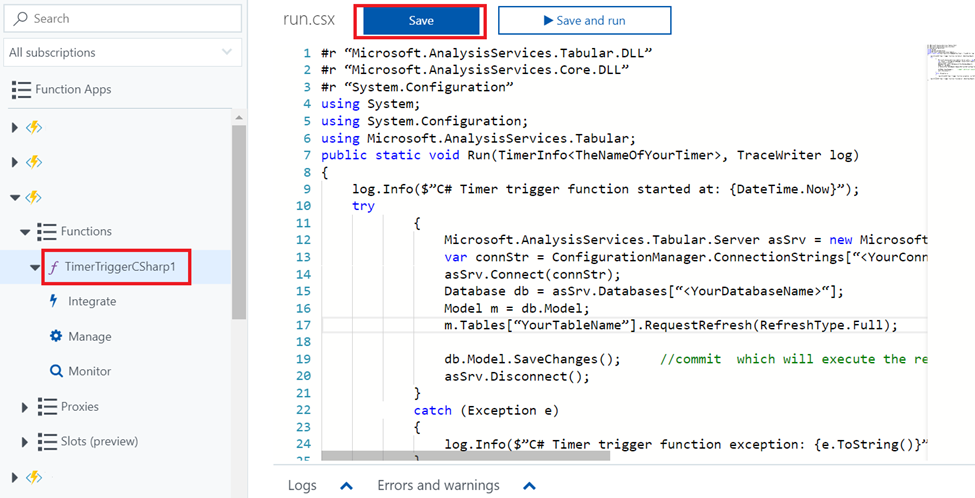Click the 'asSrv.Connect(connStr);' line
The height and width of the screenshot is (498, 975).
click(x=532, y=275)
